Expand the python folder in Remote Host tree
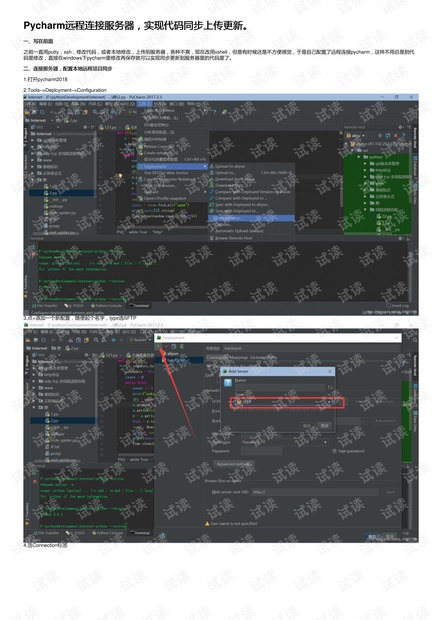Viewport: 440px width, 620px height. coord(359,157)
